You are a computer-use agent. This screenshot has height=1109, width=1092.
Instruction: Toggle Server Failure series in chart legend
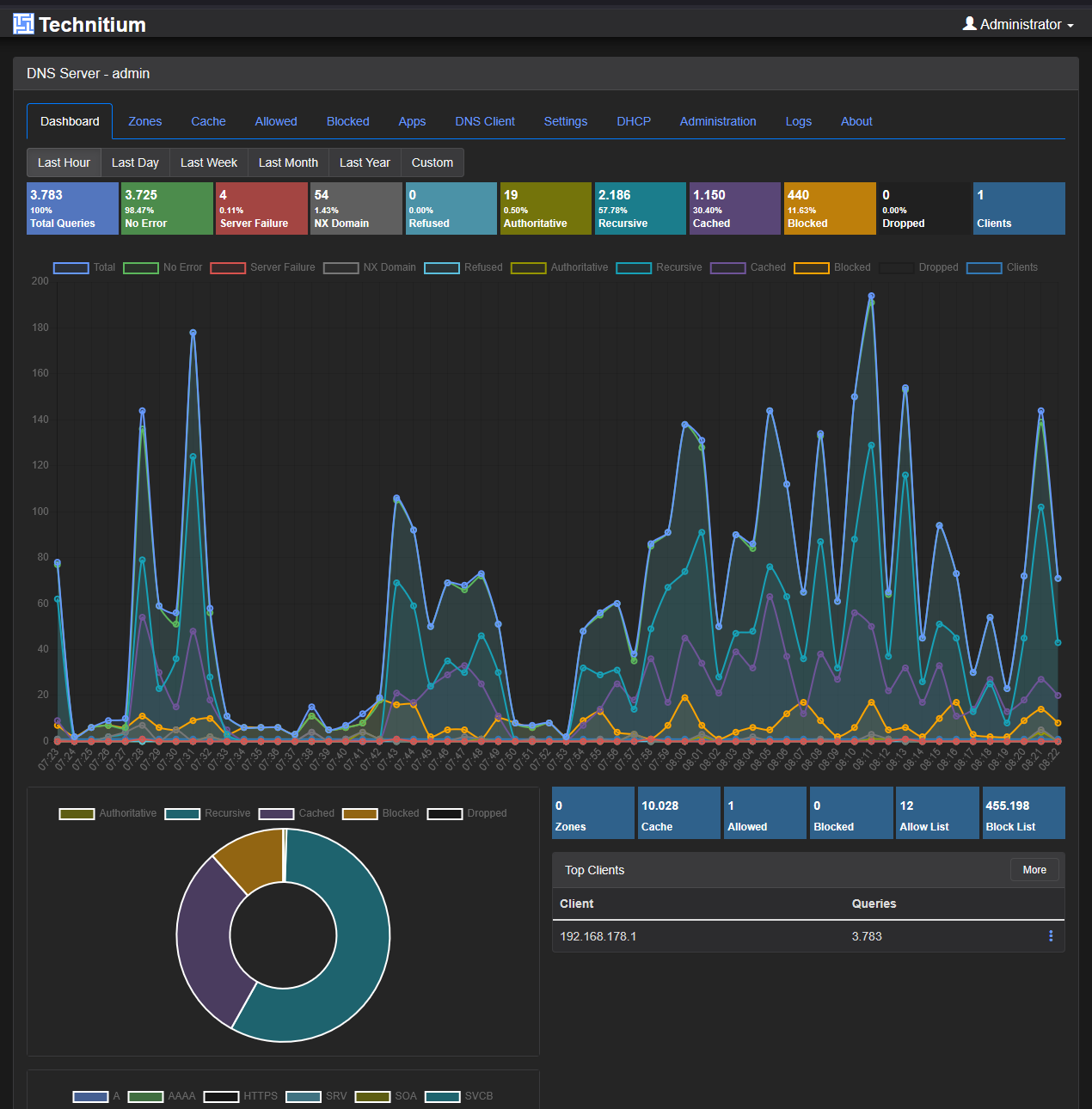[262, 267]
